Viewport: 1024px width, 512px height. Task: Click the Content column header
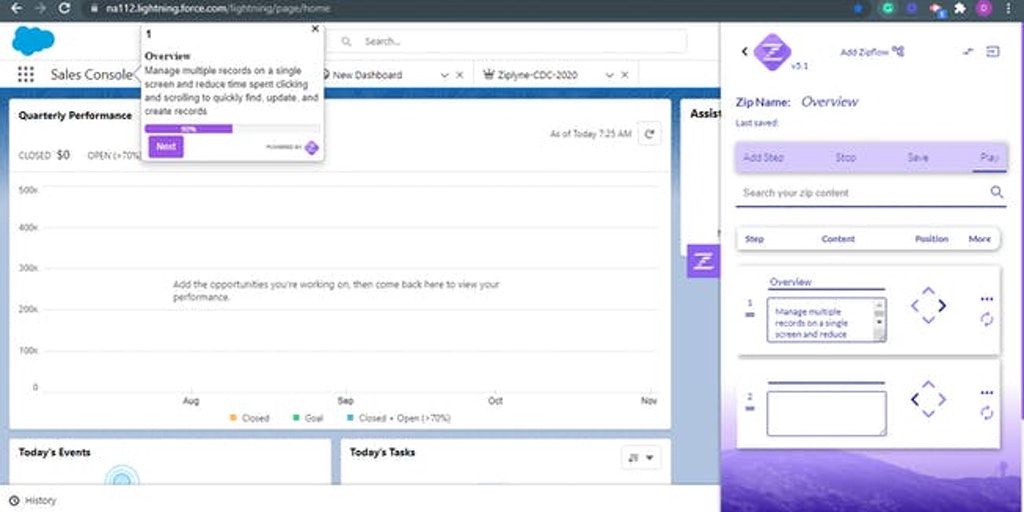coord(838,239)
